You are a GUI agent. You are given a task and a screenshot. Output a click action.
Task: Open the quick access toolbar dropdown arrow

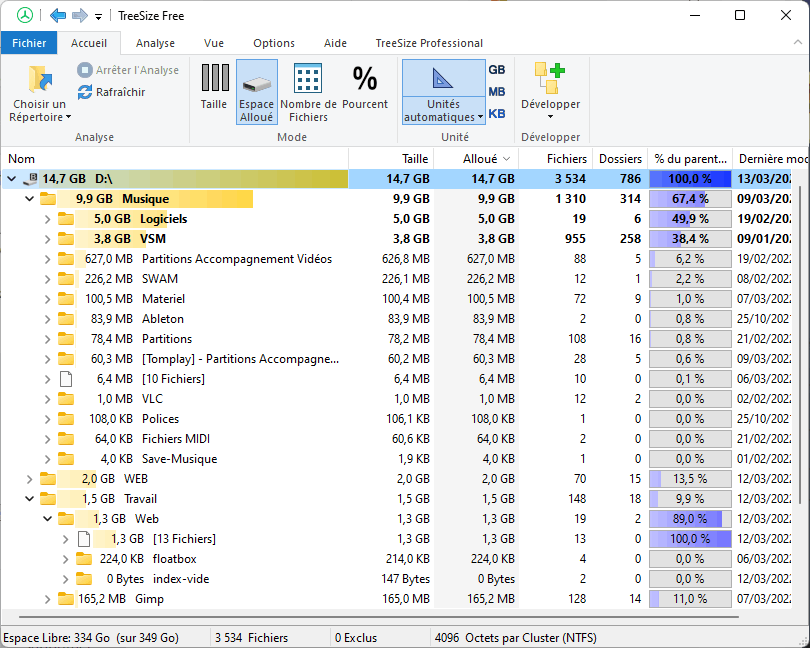coord(98,17)
